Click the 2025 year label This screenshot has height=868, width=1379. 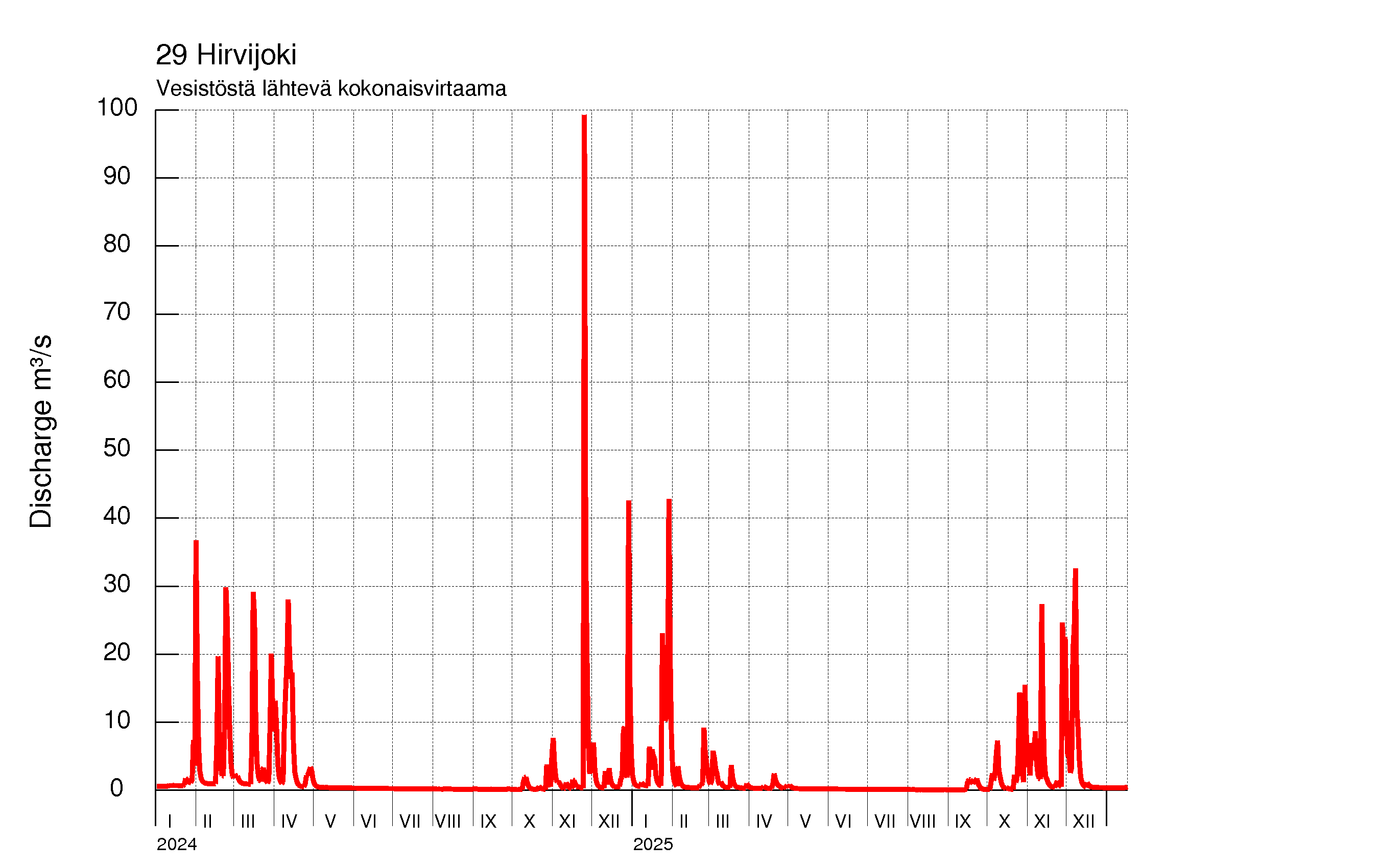tap(653, 845)
